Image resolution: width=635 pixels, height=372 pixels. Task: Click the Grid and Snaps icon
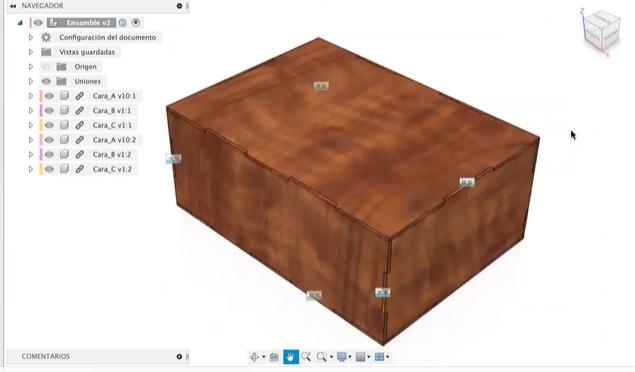pyautogui.click(x=360, y=357)
